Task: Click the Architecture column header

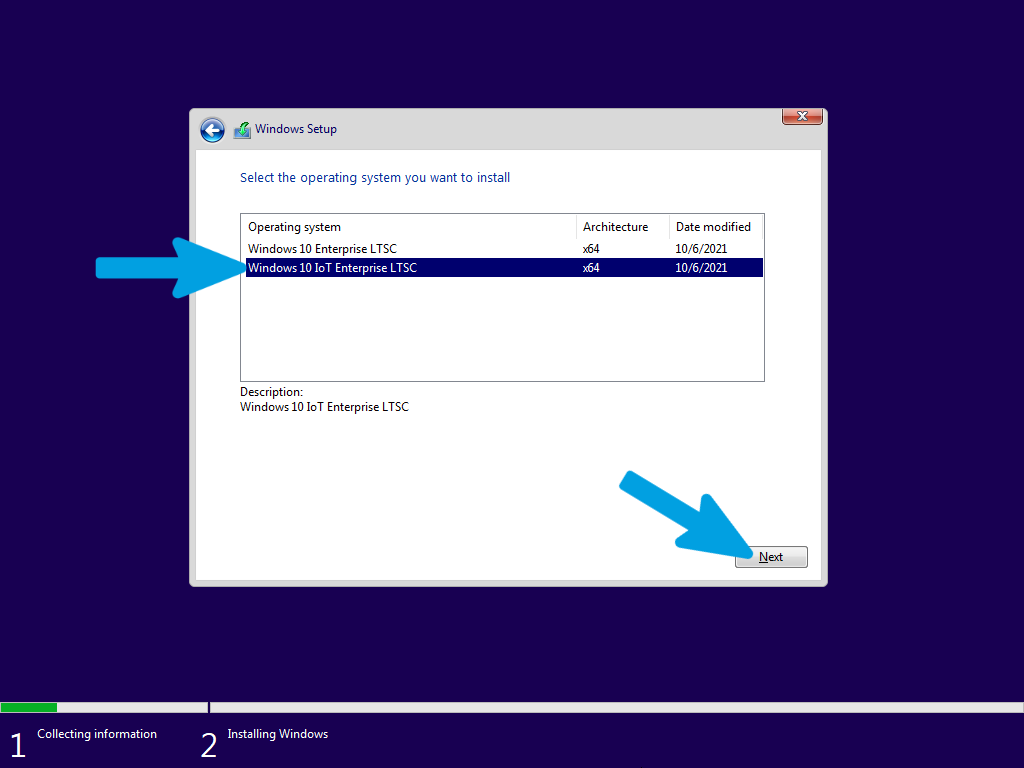Action: click(622, 227)
